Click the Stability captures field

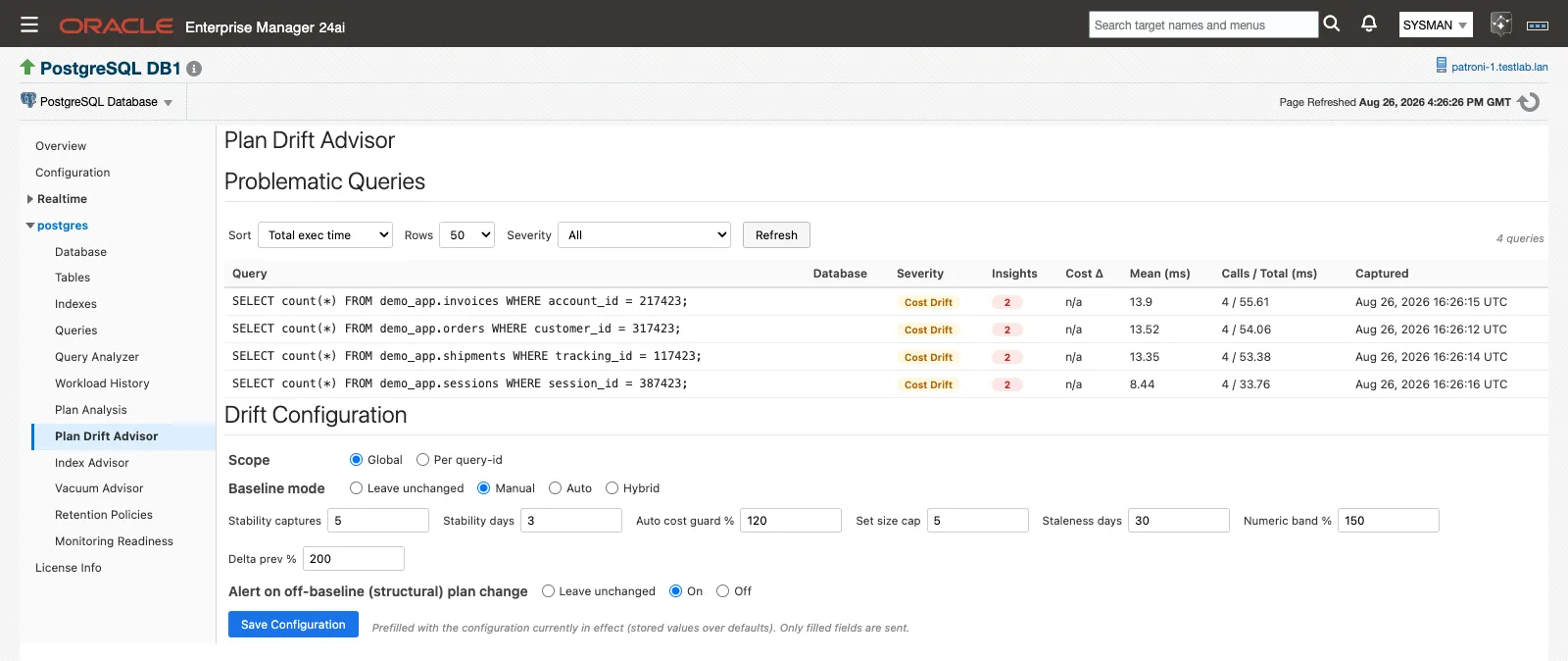378,521
